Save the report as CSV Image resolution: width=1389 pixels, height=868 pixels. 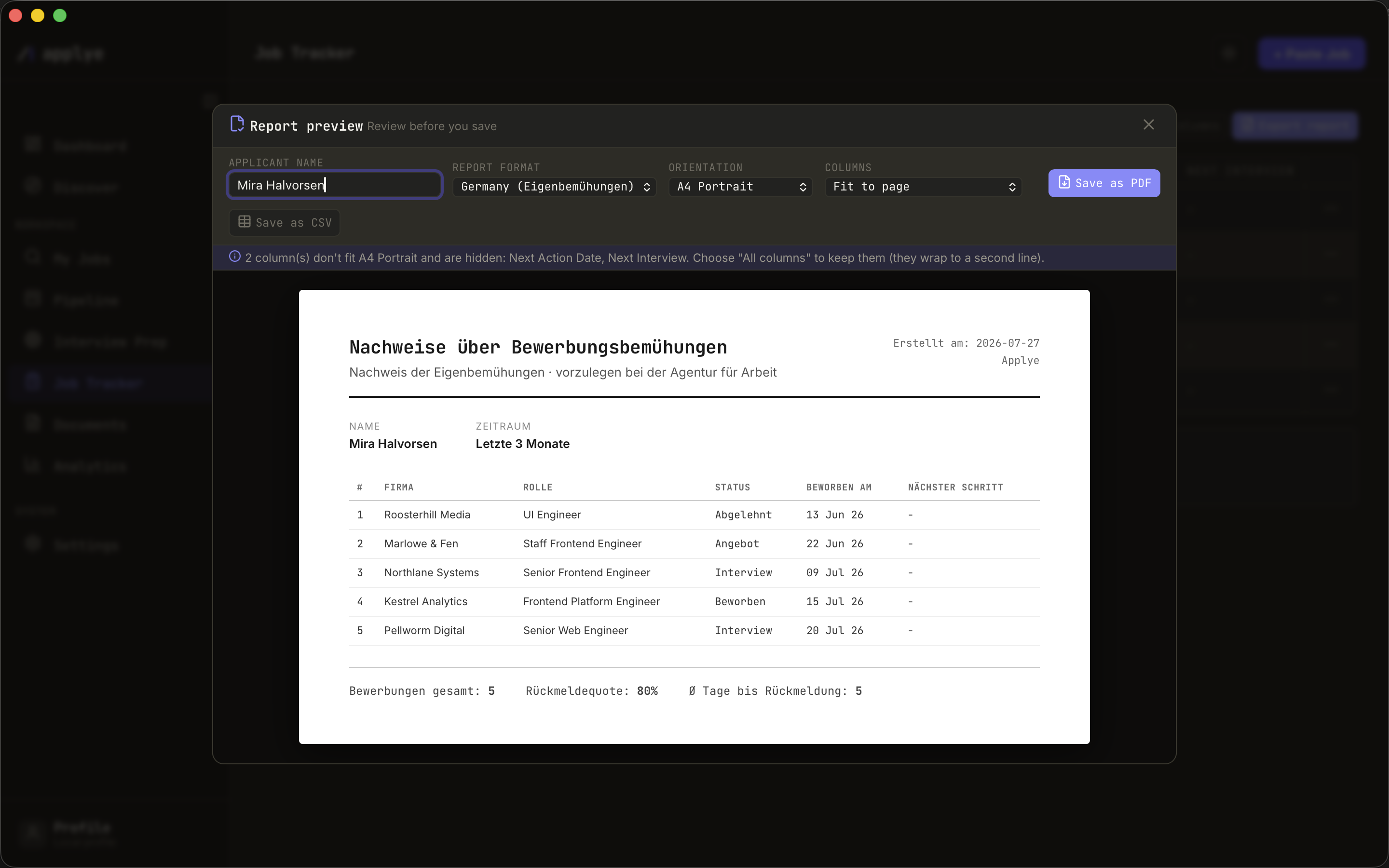[285, 222]
